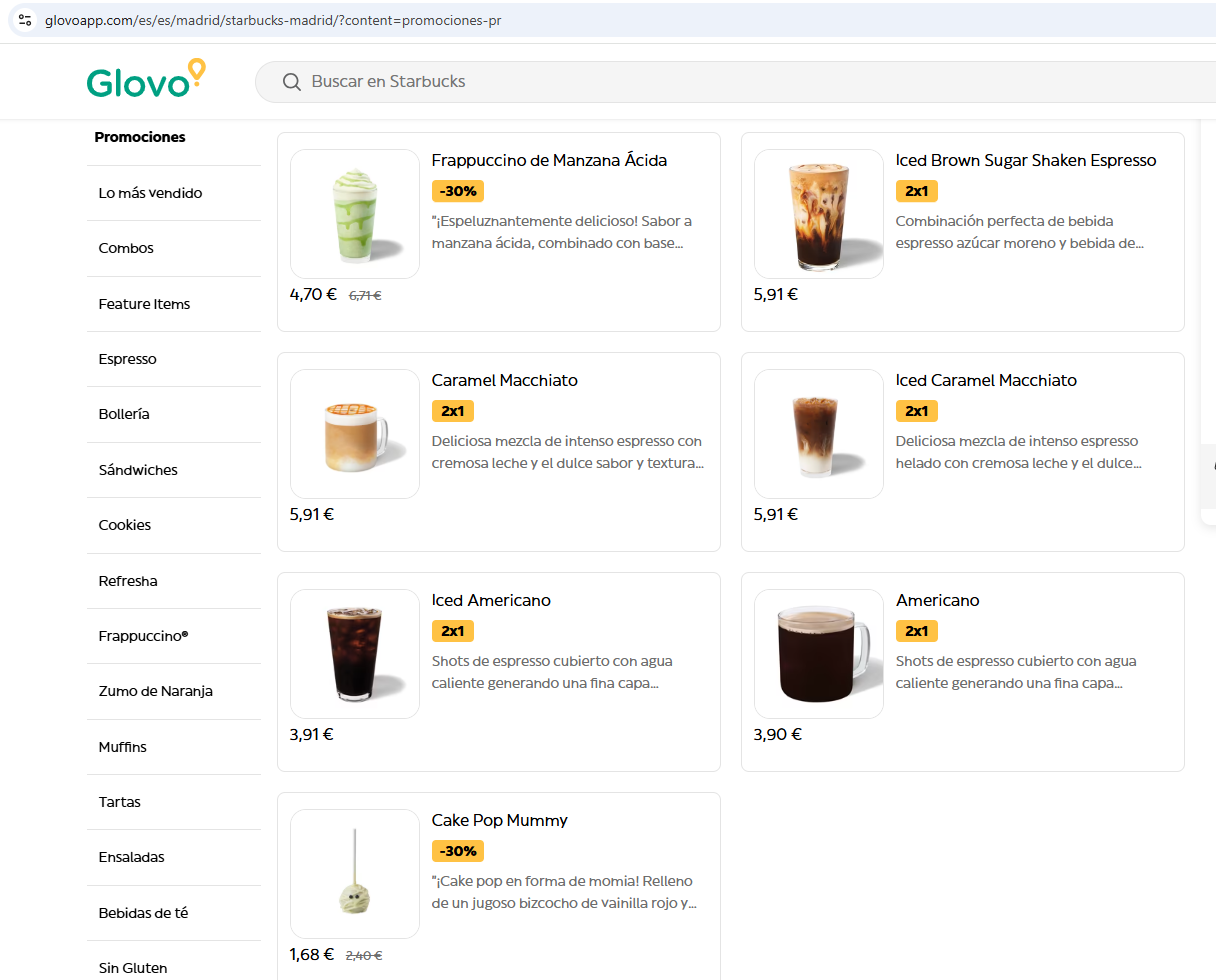This screenshot has width=1216, height=980.
Task: Open the Americano mug product image
Action: [x=819, y=654]
